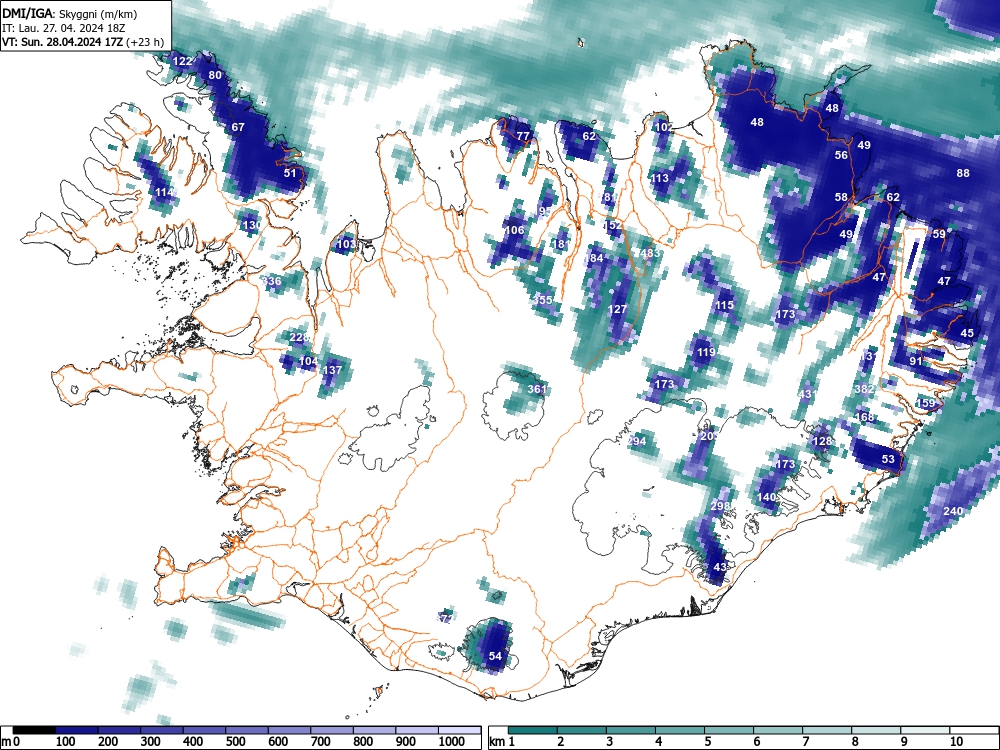Image resolution: width=1000 pixels, height=750 pixels.
Task: Click the map value 119
Action: 706,352
